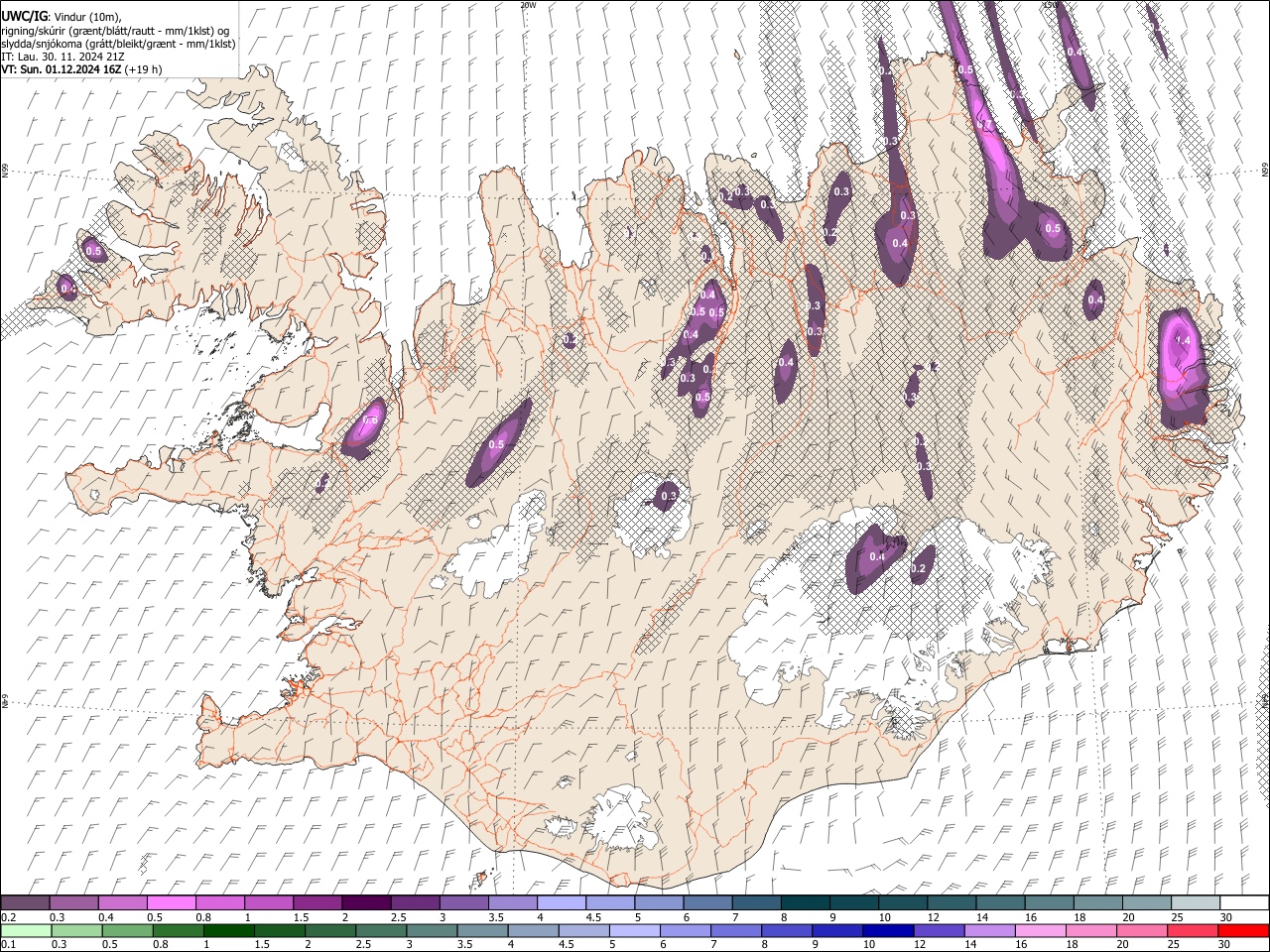Select bottom-row pale green swatch between 0.1 and 0.3
The height and width of the screenshot is (952, 1270).
coord(26,930)
